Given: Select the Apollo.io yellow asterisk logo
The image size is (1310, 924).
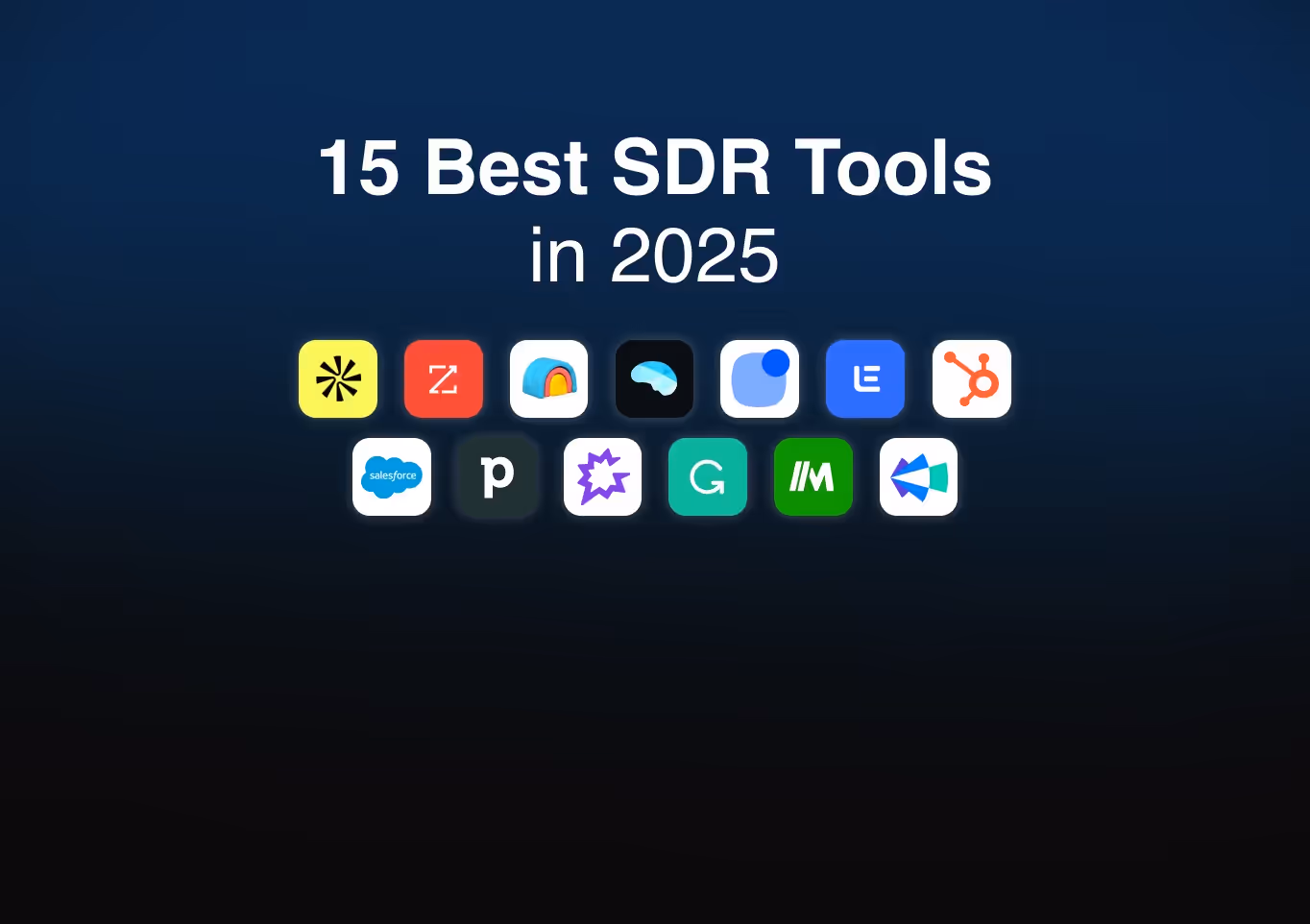Looking at the screenshot, I should [337, 378].
